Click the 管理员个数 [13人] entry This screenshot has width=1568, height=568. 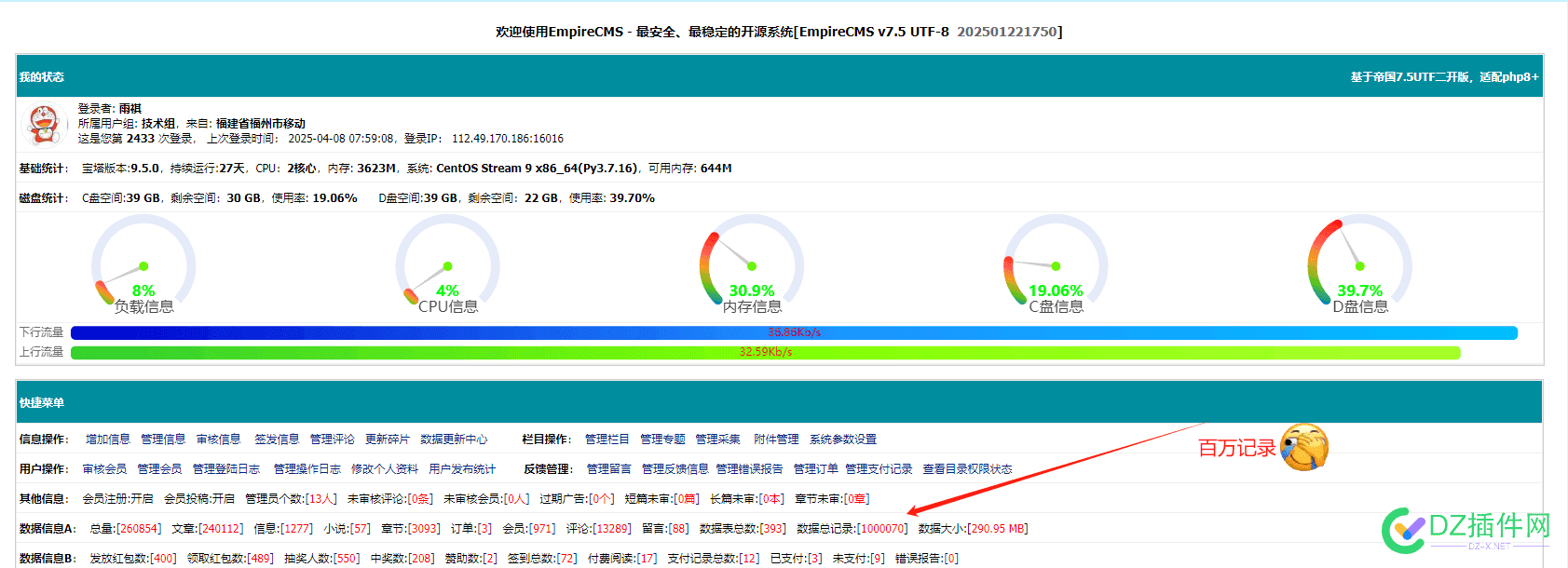[291, 499]
